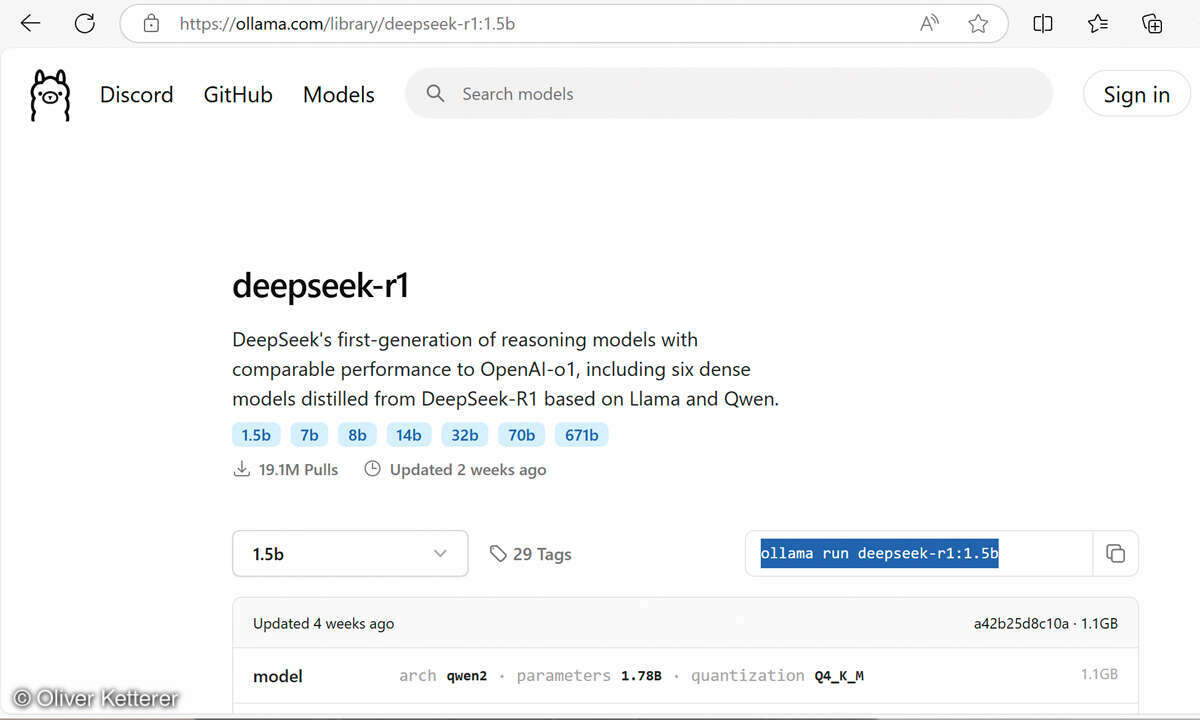Click the browser address bar URL
This screenshot has height=720, width=1200.
(347, 23)
